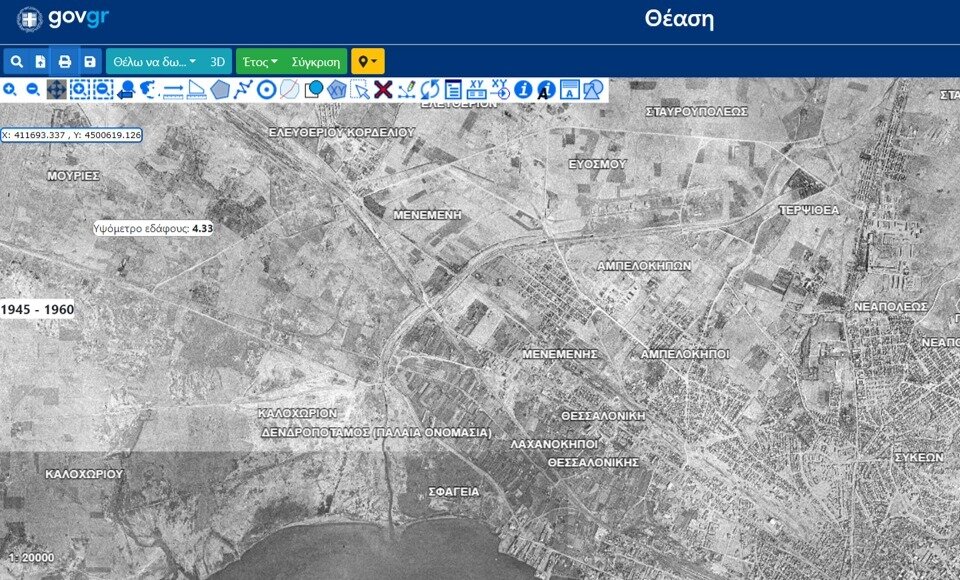This screenshot has width=960, height=580.
Task: Click the info with letter A tool
Action: point(546,89)
